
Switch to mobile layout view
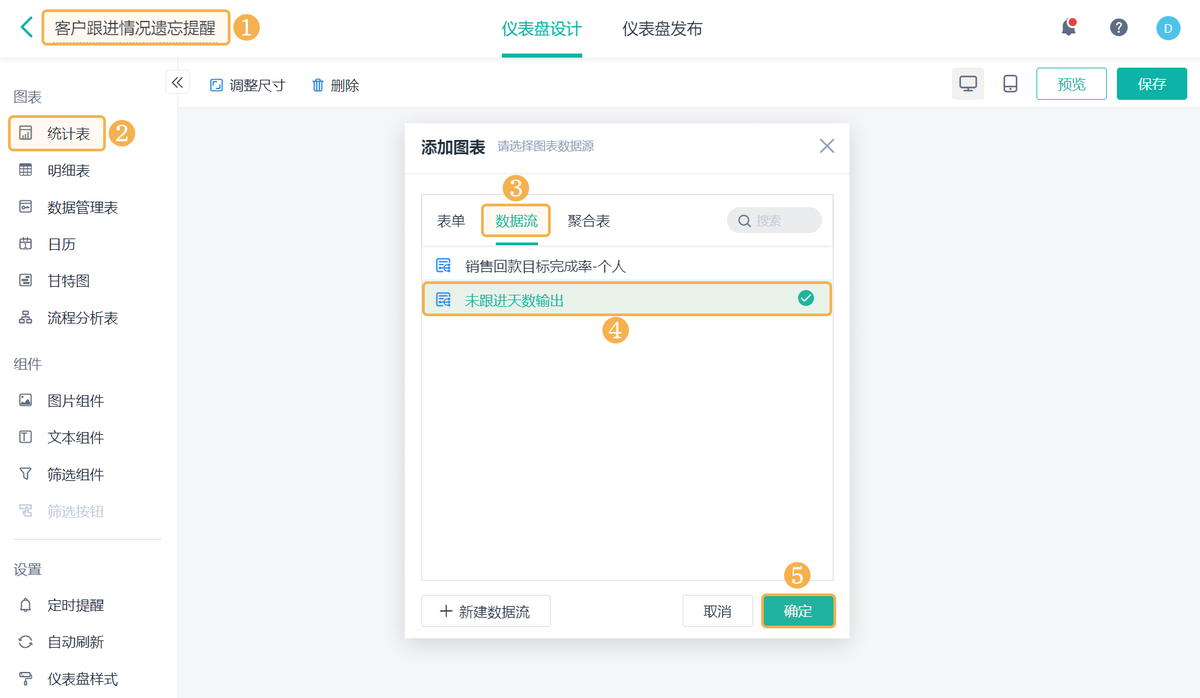click(1010, 84)
